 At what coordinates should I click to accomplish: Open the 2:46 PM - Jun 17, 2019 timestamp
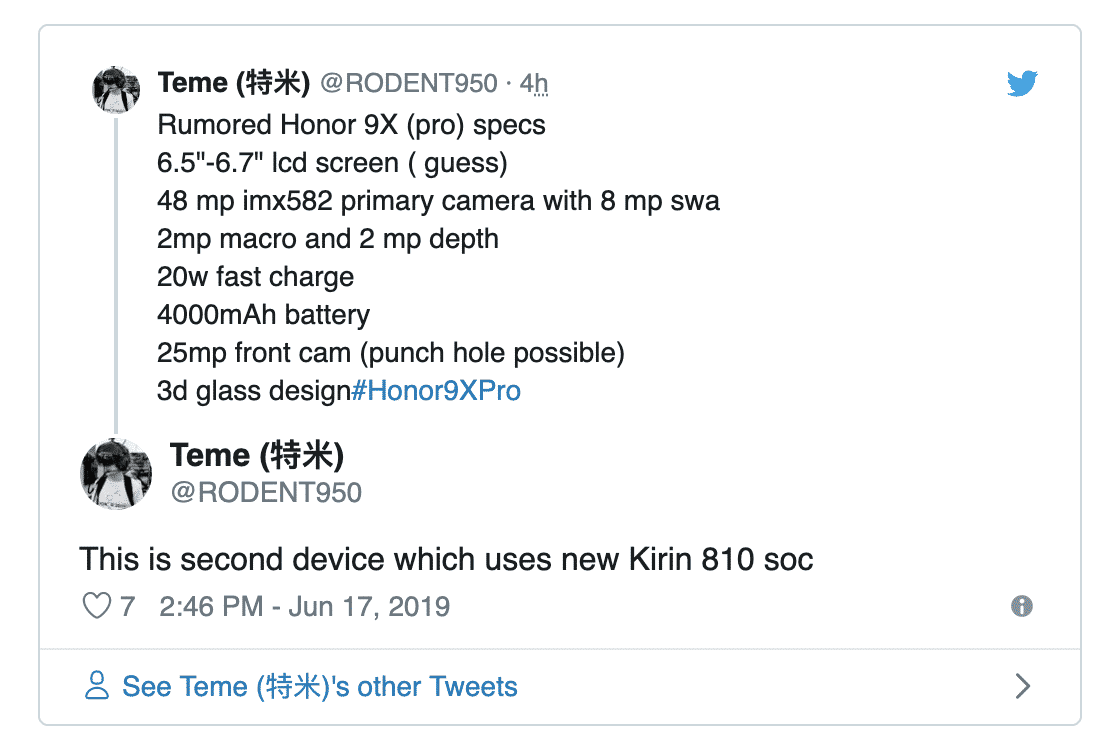(x=304, y=606)
